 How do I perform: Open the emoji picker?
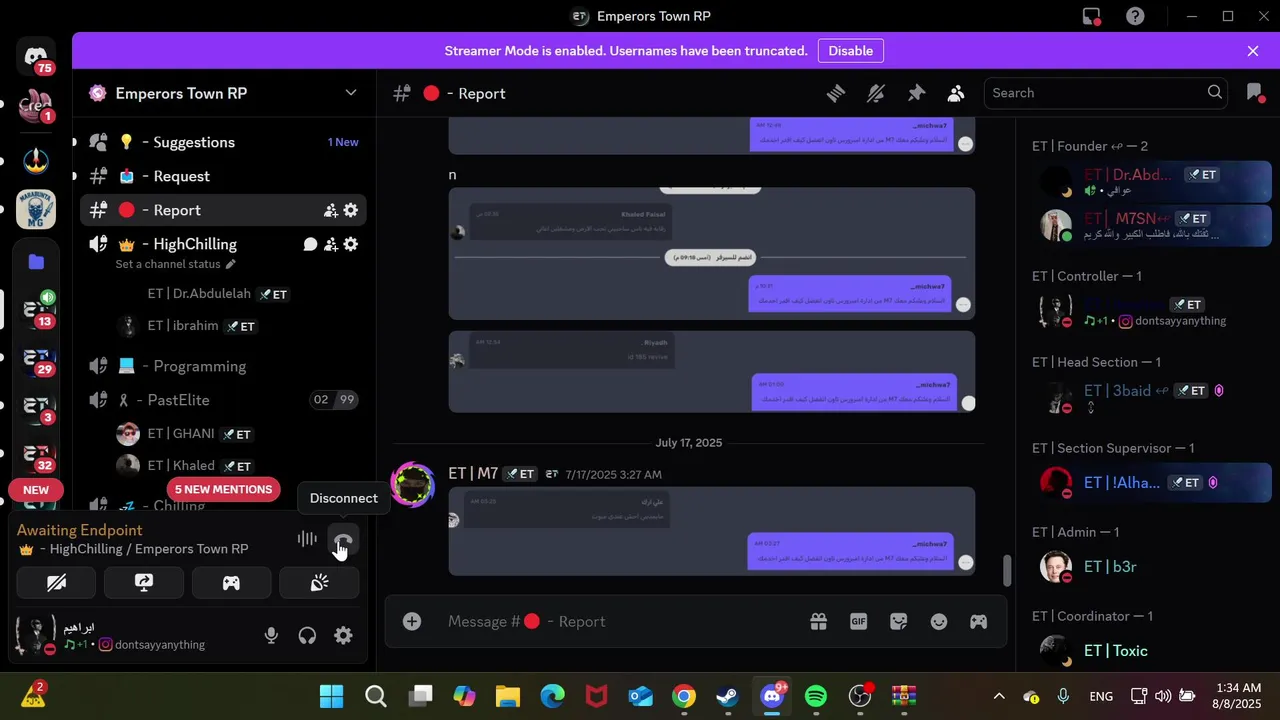(x=938, y=622)
